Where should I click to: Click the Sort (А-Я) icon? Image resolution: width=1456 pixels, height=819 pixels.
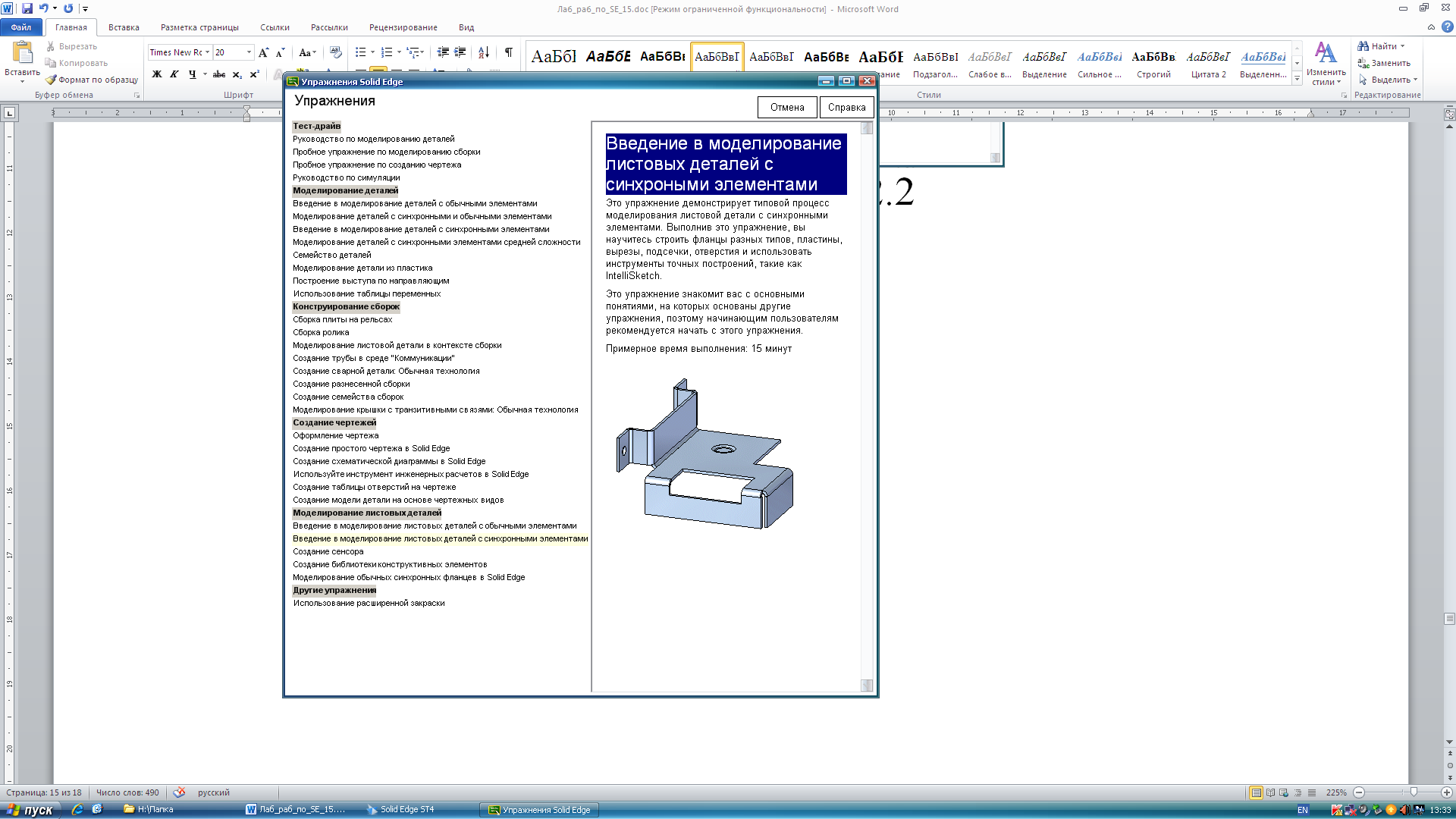484,52
